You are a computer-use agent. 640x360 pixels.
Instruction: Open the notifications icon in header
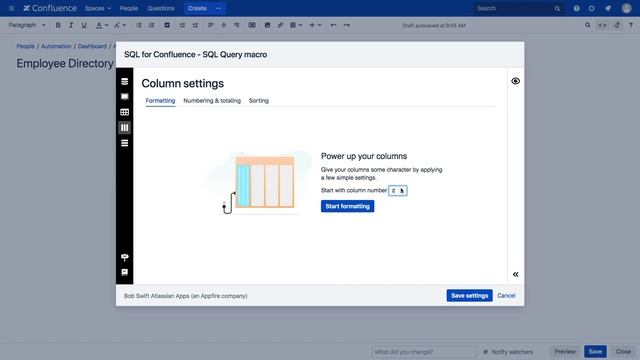click(608, 8)
